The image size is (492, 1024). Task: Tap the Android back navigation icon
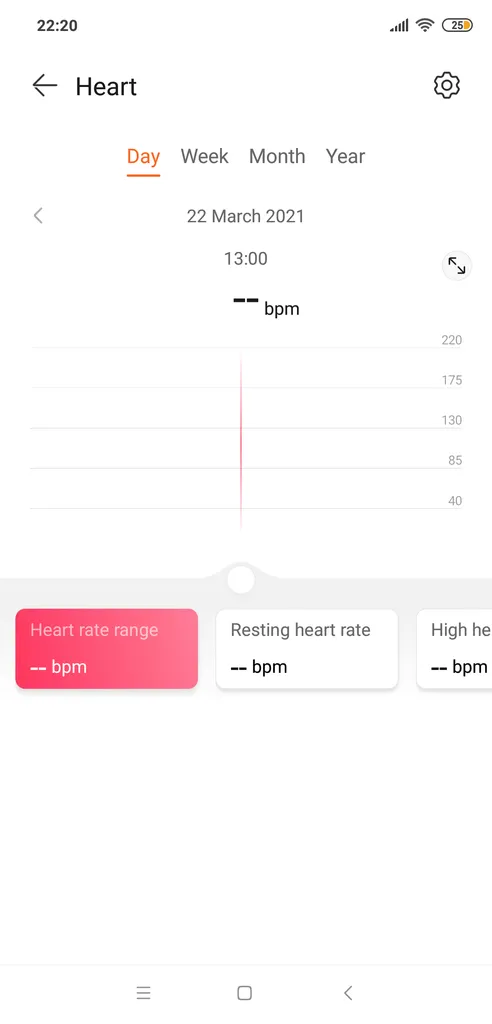point(348,993)
